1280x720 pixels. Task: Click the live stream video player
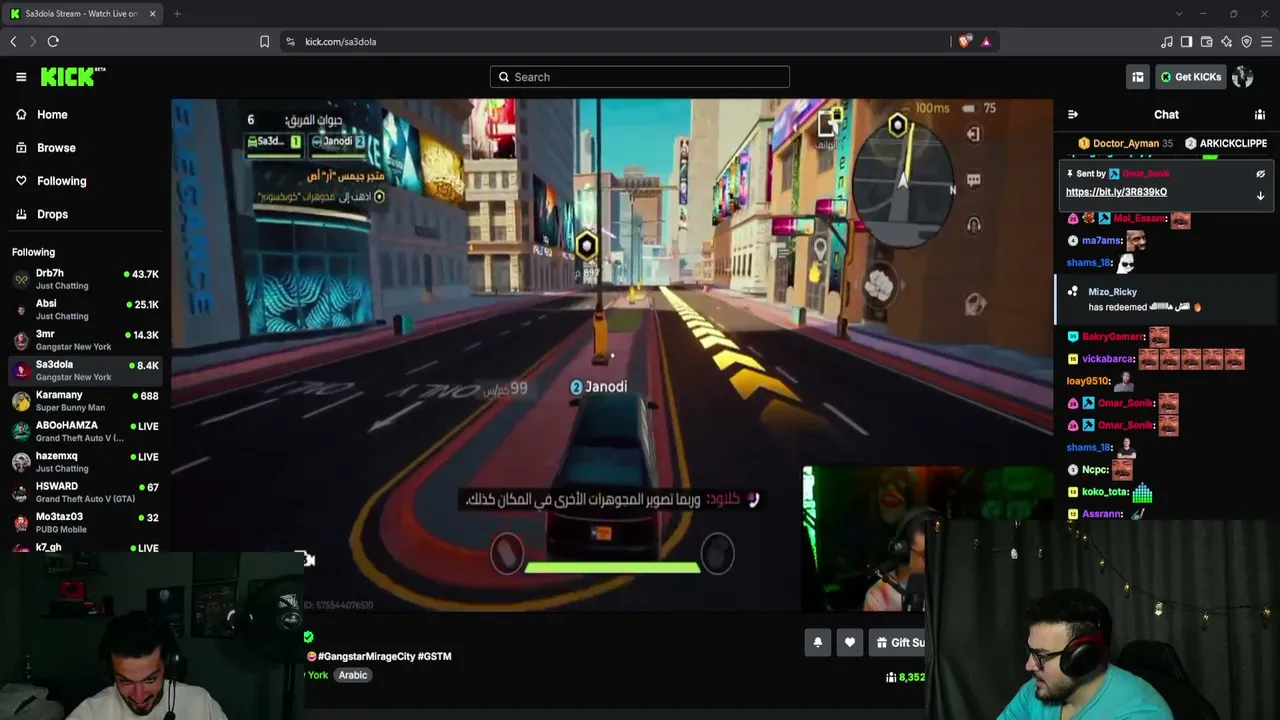click(612, 354)
